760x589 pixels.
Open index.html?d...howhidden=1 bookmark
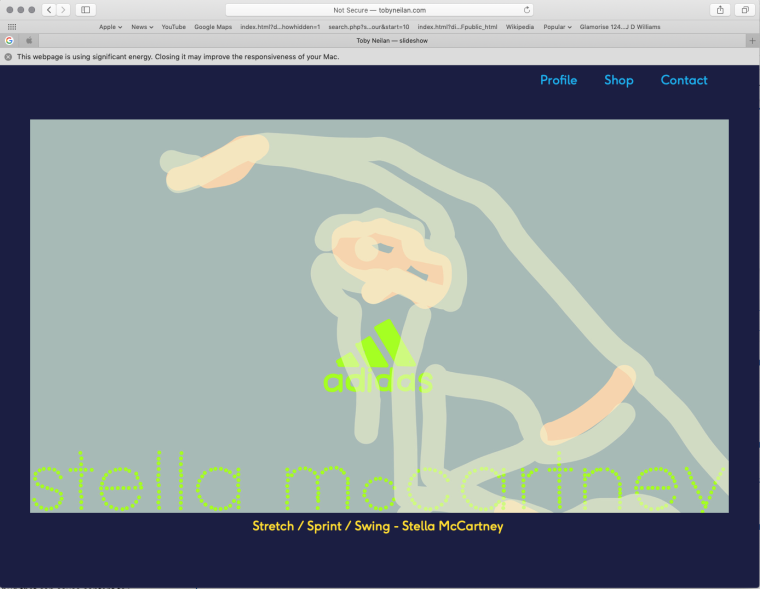point(280,27)
